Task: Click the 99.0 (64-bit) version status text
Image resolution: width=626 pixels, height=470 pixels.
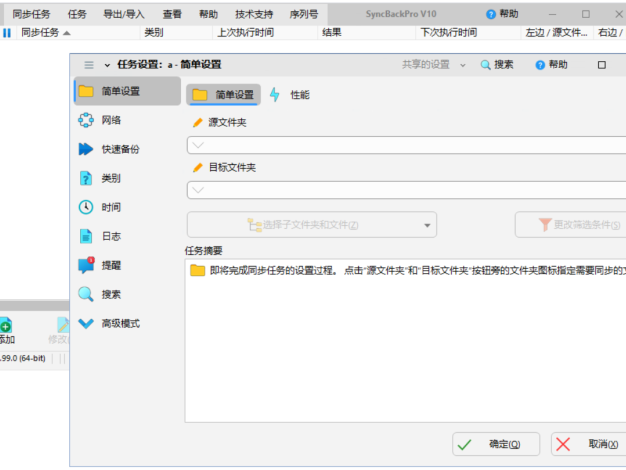Action: tap(23, 358)
